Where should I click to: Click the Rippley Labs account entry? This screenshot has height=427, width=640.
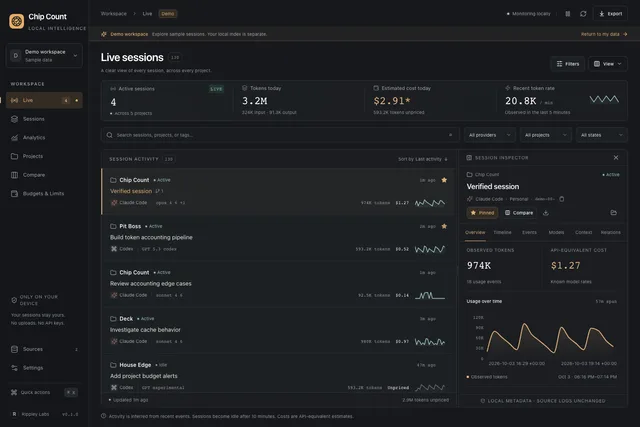pos(44,414)
